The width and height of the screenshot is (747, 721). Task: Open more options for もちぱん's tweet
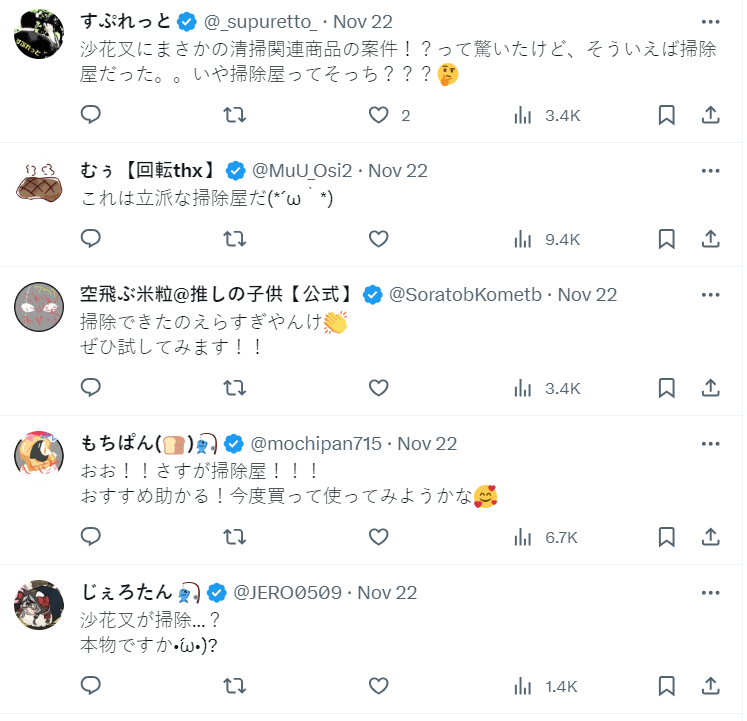tap(711, 443)
